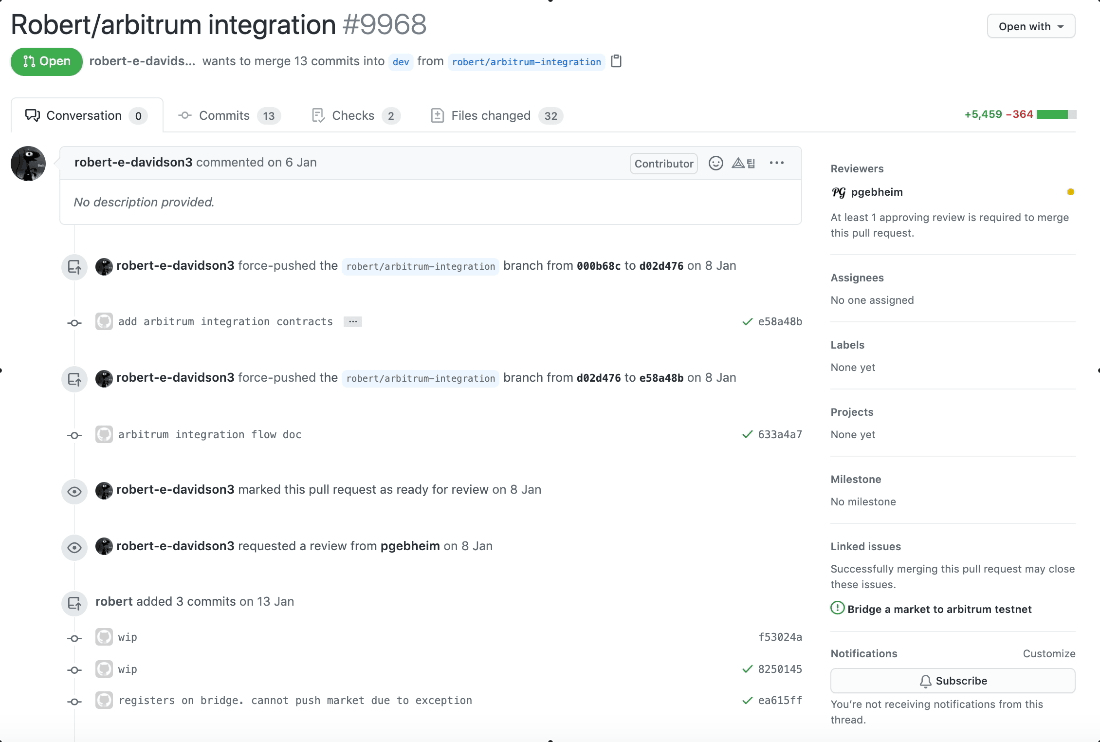Open robert-e-davidson3 avatar next to the comment

28,163
